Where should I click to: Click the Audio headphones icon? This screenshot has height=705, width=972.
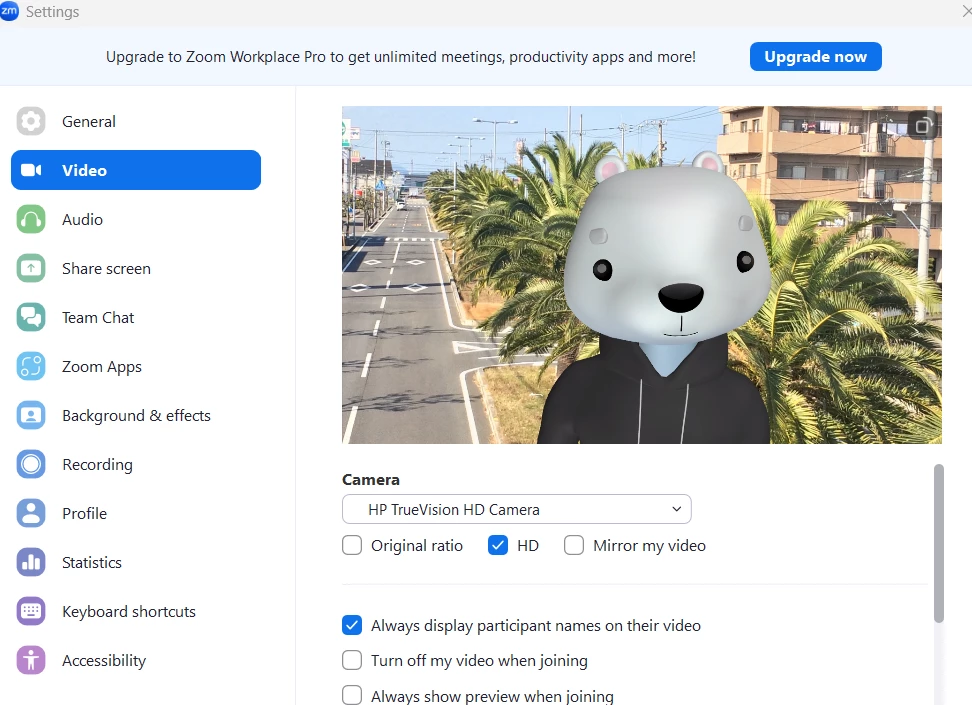31,219
